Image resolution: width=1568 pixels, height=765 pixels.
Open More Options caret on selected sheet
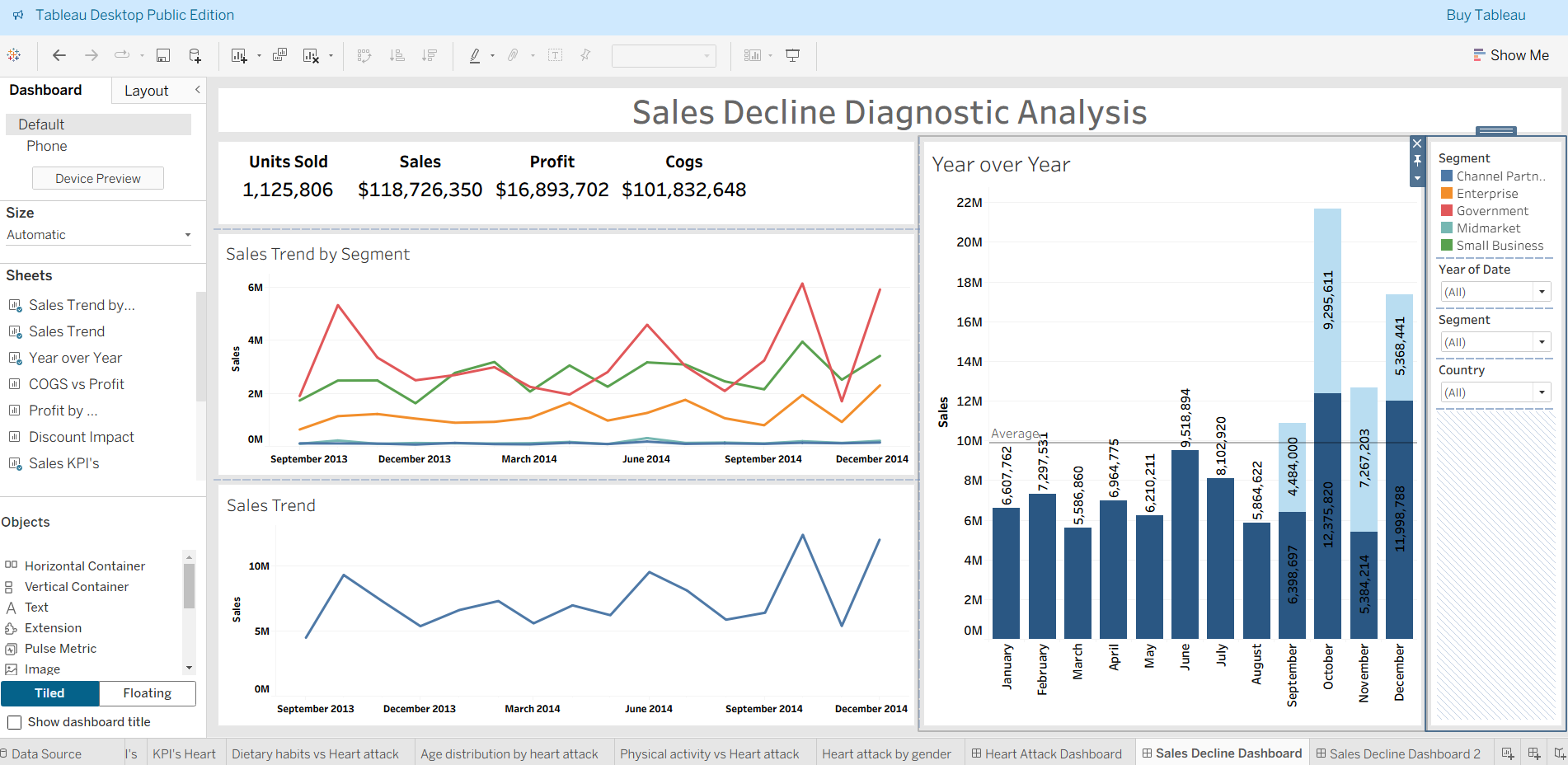point(1417,178)
